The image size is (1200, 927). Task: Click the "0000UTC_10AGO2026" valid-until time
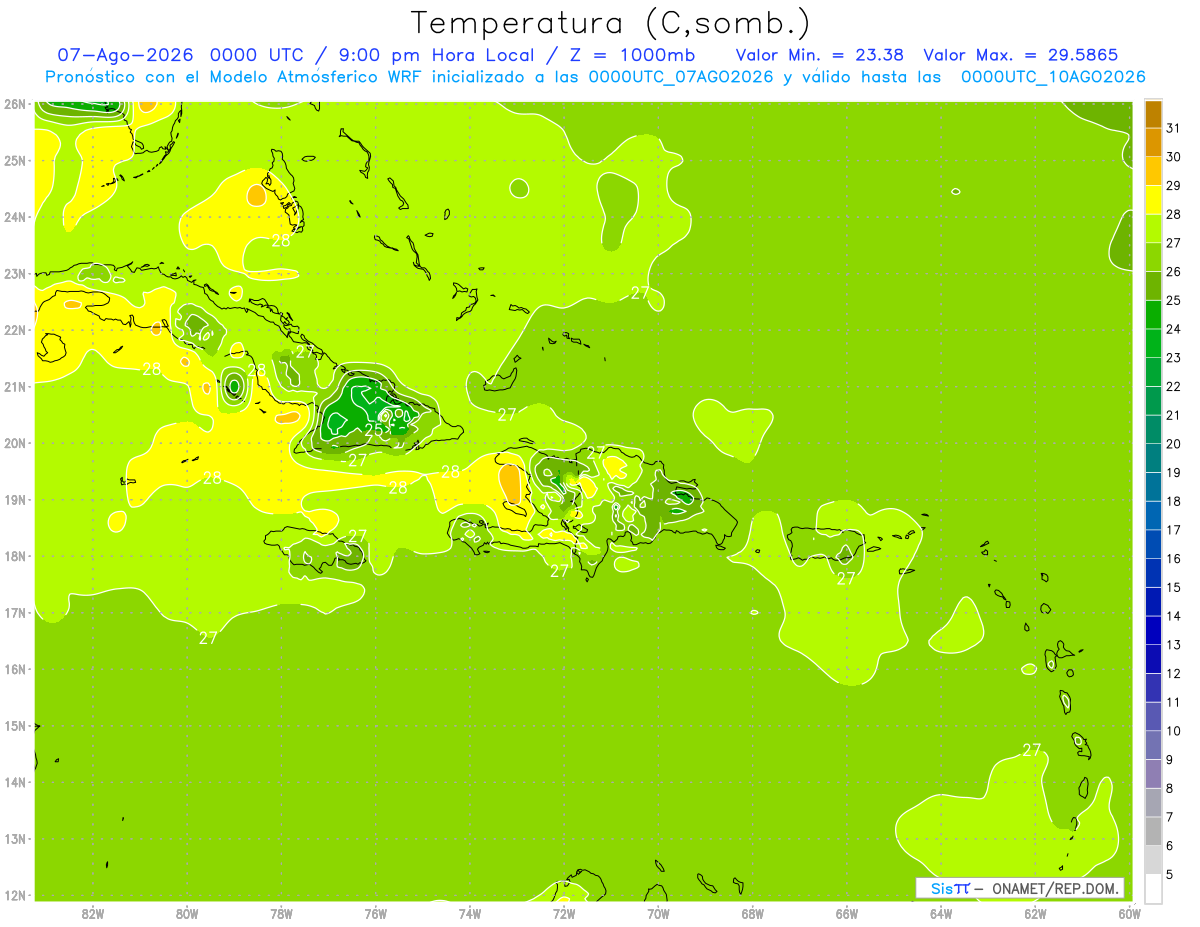click(1053, 77)
